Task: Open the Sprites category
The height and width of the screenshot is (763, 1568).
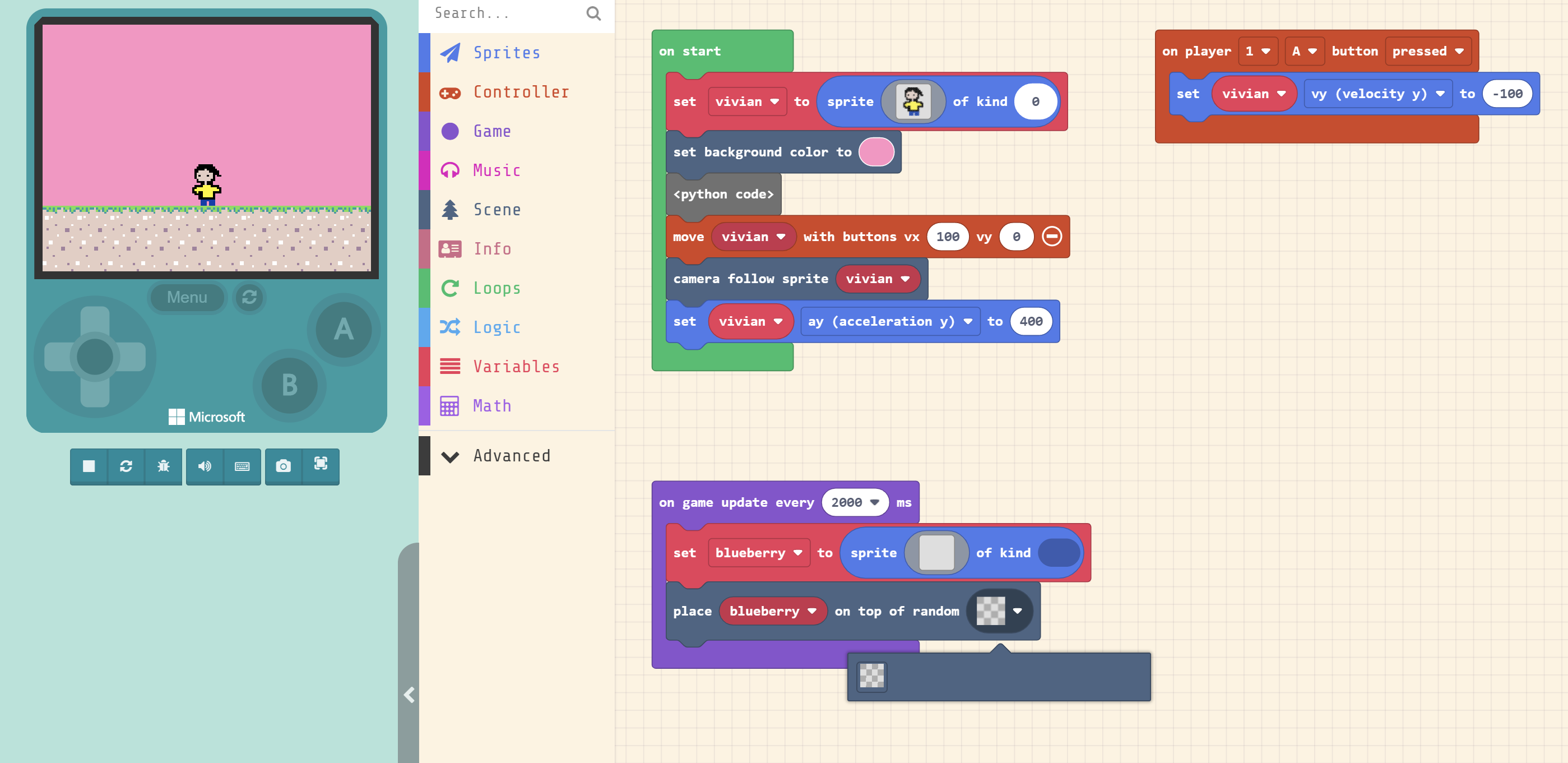Action: click(x=517, y=53)
